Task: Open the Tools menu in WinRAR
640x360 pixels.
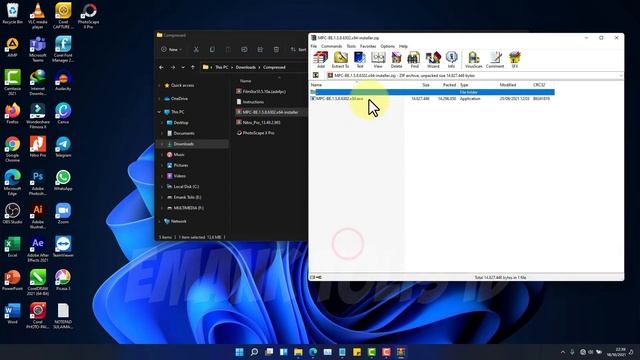Action: (351, 46)
